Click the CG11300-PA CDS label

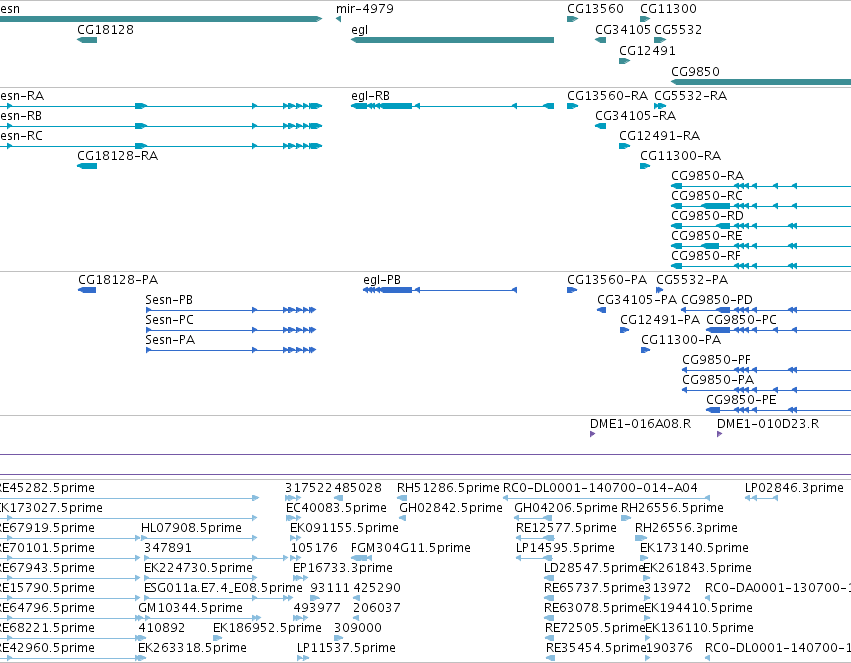click(681, 340)
